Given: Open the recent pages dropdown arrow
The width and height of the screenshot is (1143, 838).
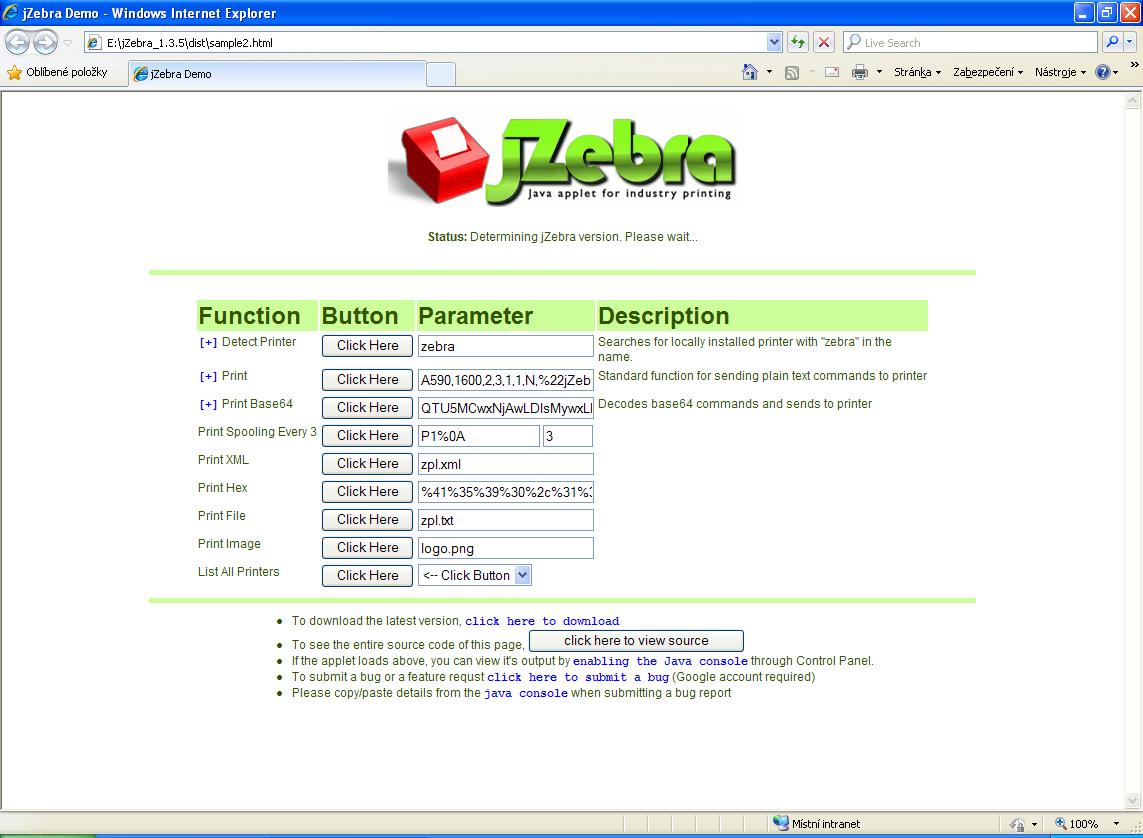Looking at the screenshot, I should tap(68, 42).
